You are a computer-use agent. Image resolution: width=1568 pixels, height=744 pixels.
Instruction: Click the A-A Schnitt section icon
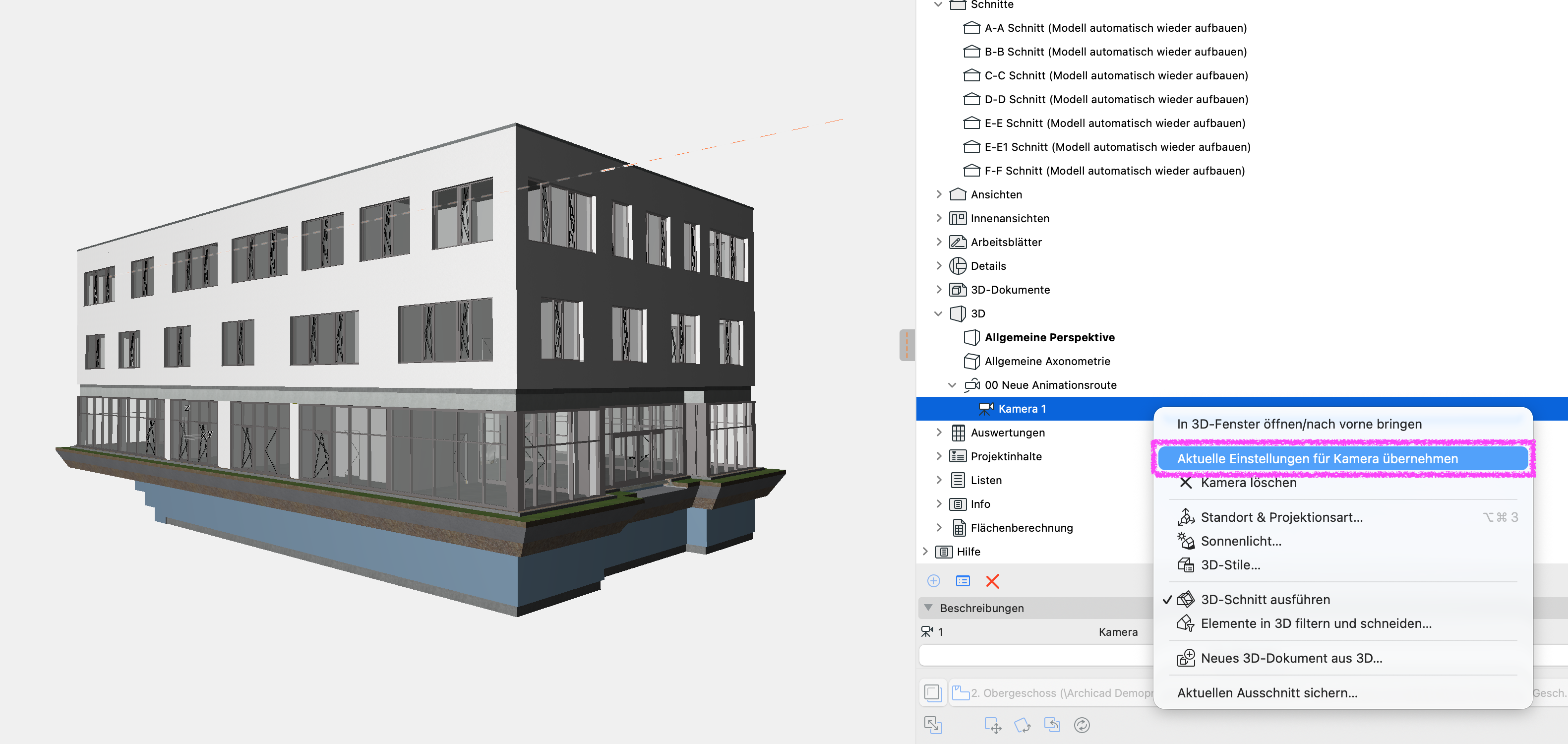click(x=971, y=28)
